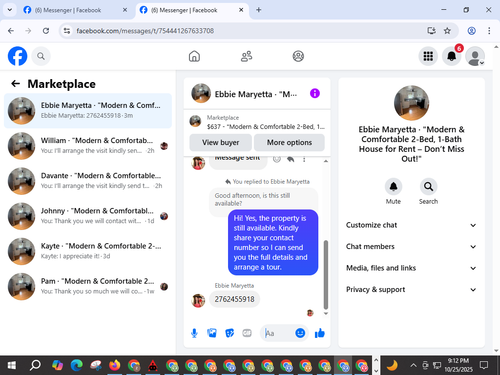This screenshot has height=375, width=500.
Task: Search in conversation magnifier icon
Action: (428, 186)
